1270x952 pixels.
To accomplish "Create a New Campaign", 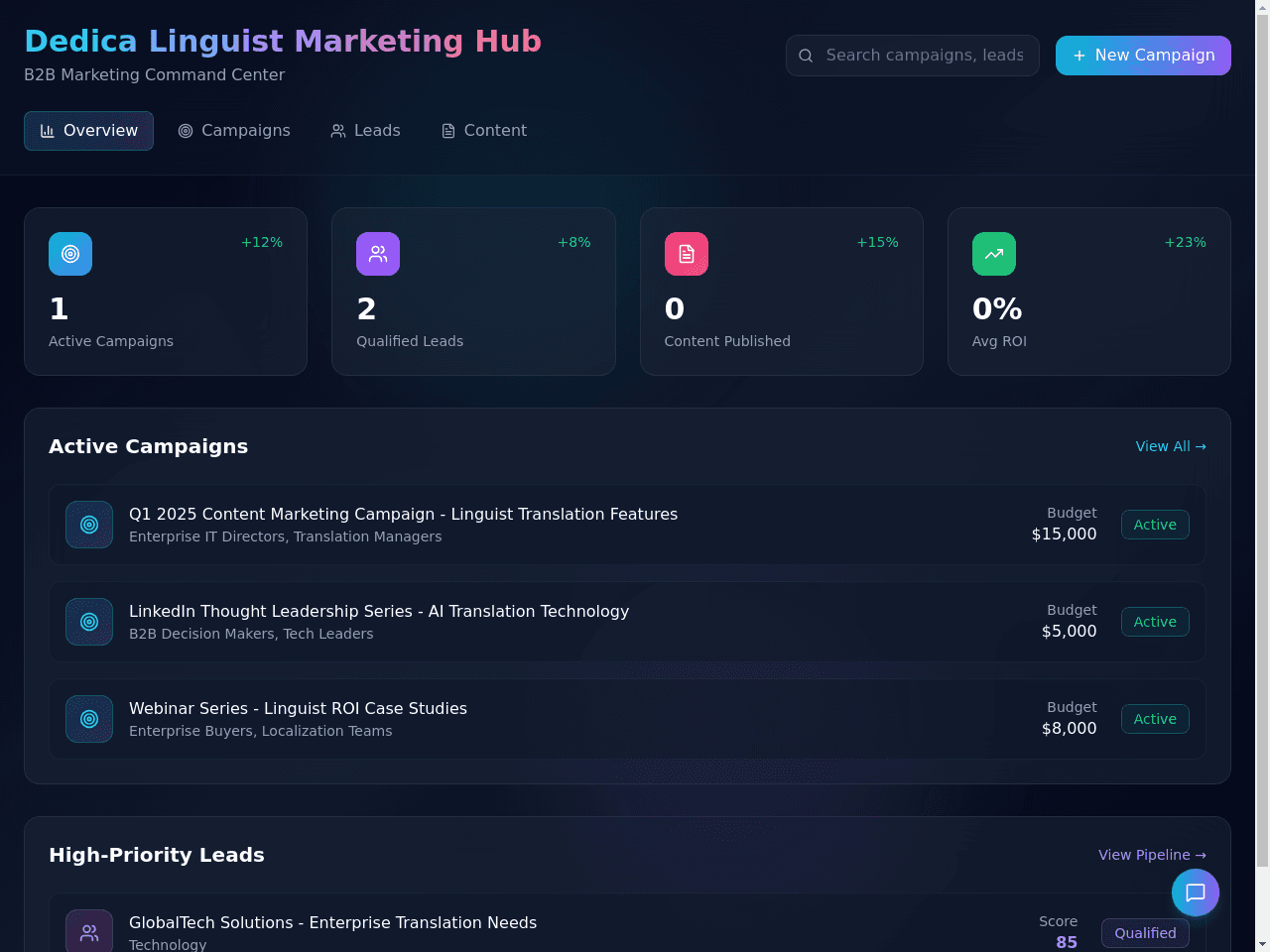I will 1143,56.
